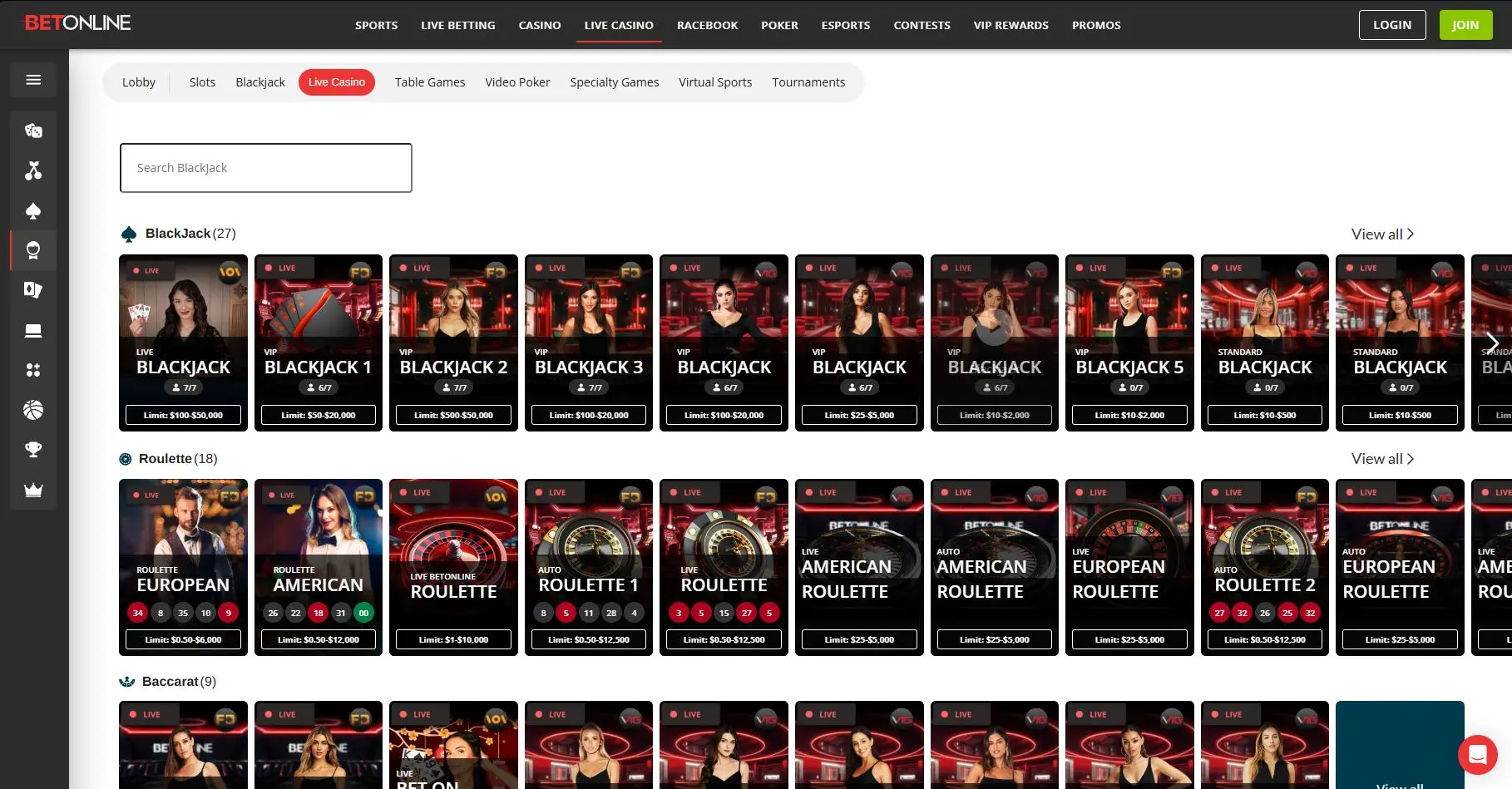Viewport: 1512px width, 789px height.
Task: Click View all for the BlackJack section
Action: 1382,234
